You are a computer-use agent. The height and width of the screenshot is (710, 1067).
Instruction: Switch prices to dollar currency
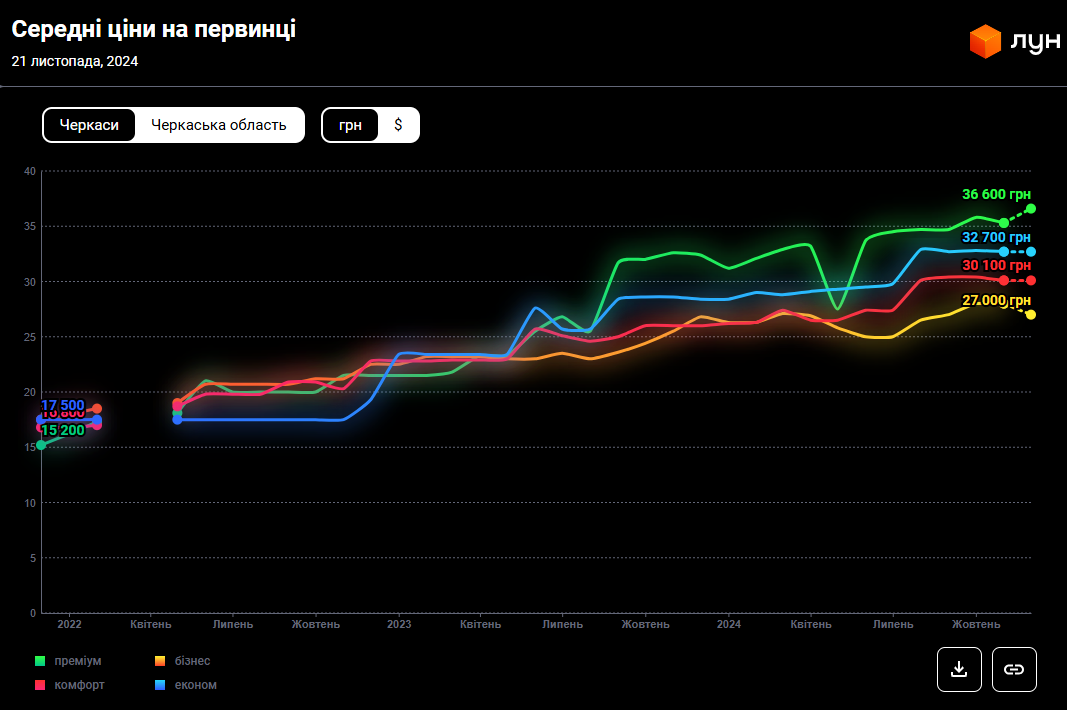coord(398,125)
